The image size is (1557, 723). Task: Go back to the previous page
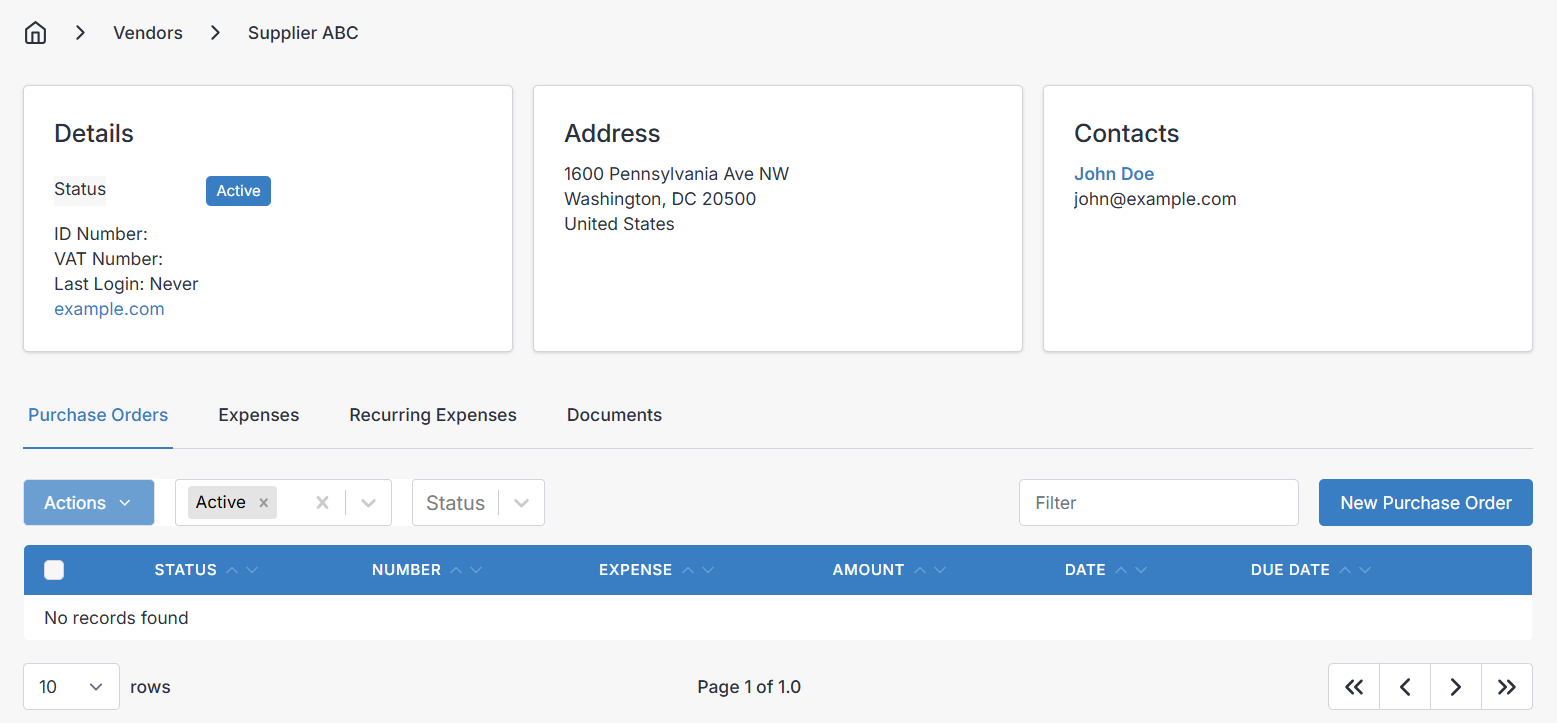click(x=1404, y=686)
